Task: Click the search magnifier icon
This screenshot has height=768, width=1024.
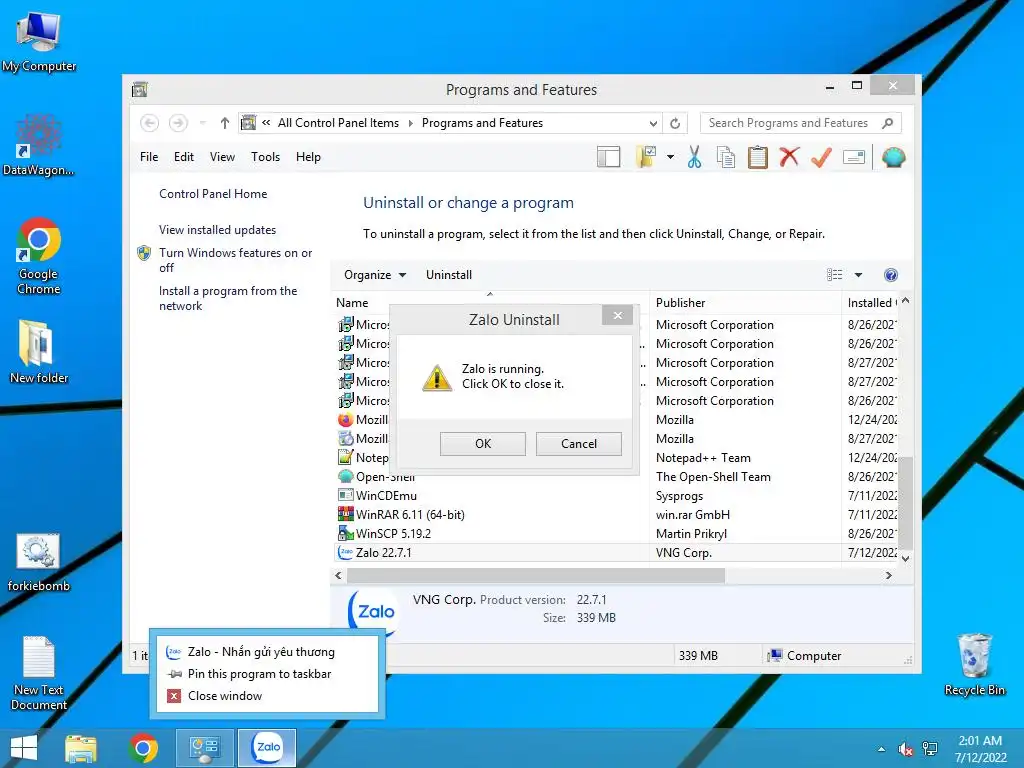Action: tap(888, 123)
